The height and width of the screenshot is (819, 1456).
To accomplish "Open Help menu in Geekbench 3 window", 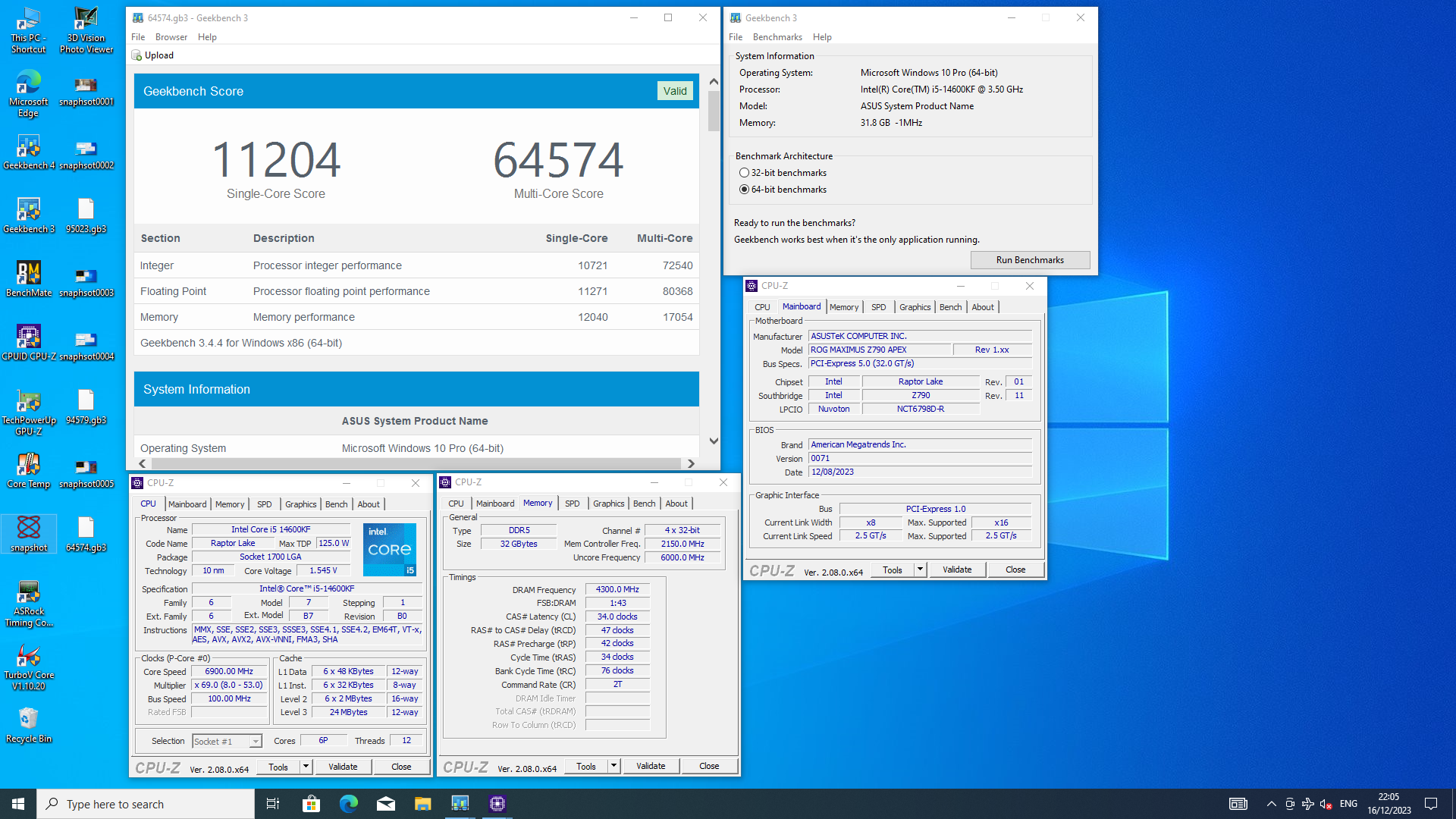I will coord(822,37).
